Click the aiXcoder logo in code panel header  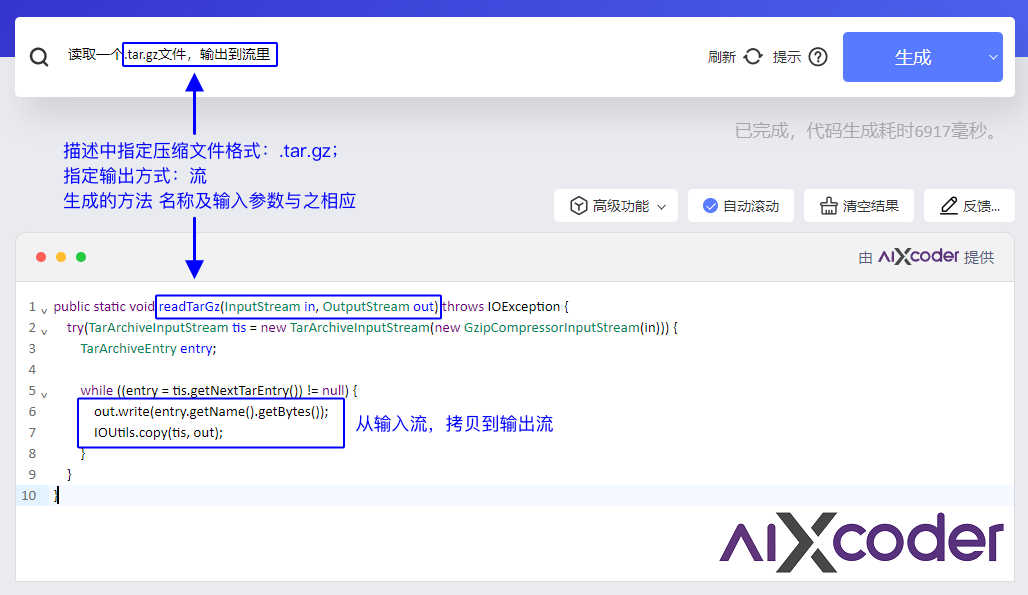point(918,256)
